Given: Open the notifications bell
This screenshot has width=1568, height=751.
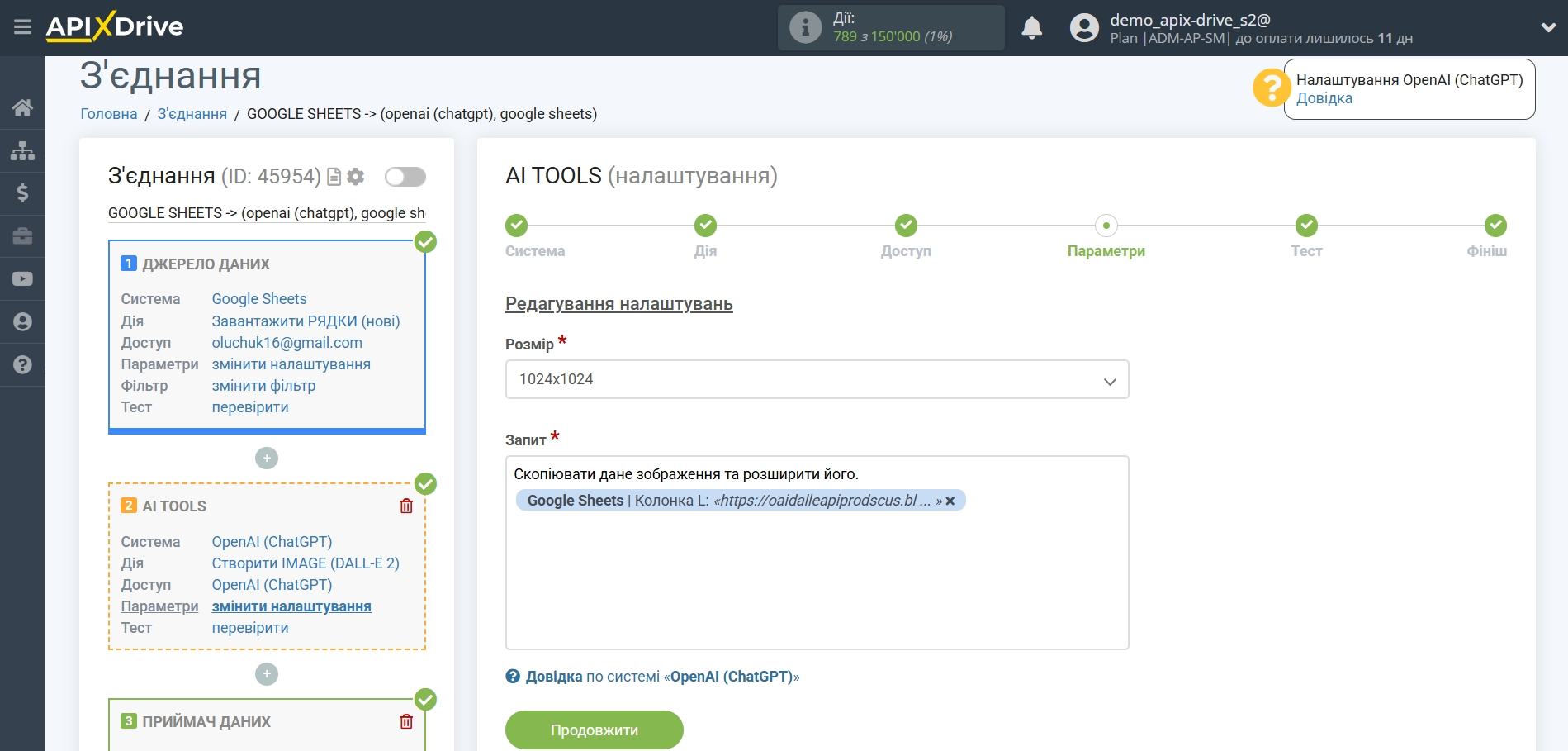Looking at the screenshot, I should tap(1031, 28).
